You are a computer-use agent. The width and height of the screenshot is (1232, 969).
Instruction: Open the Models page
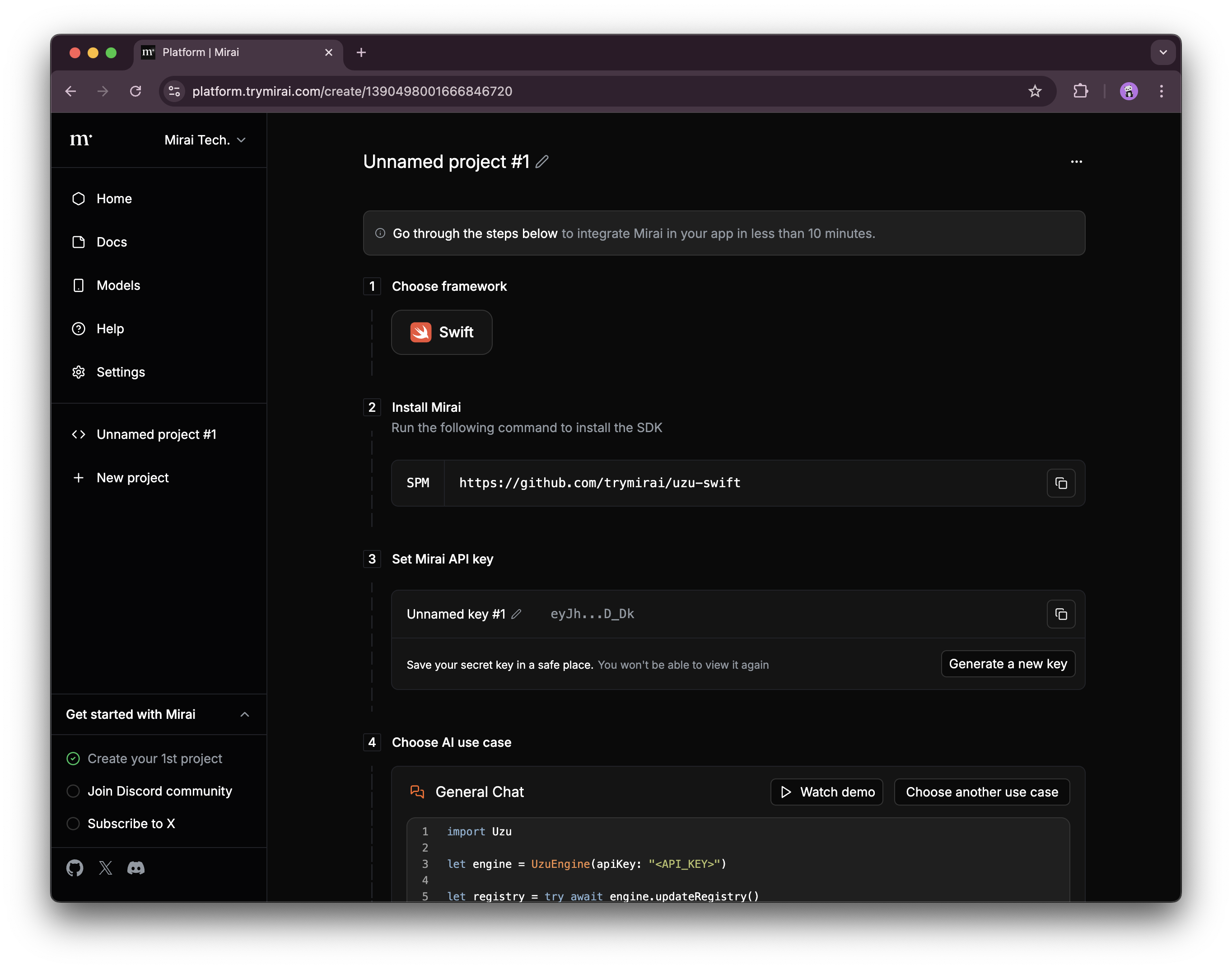click(x=118, y=285)
